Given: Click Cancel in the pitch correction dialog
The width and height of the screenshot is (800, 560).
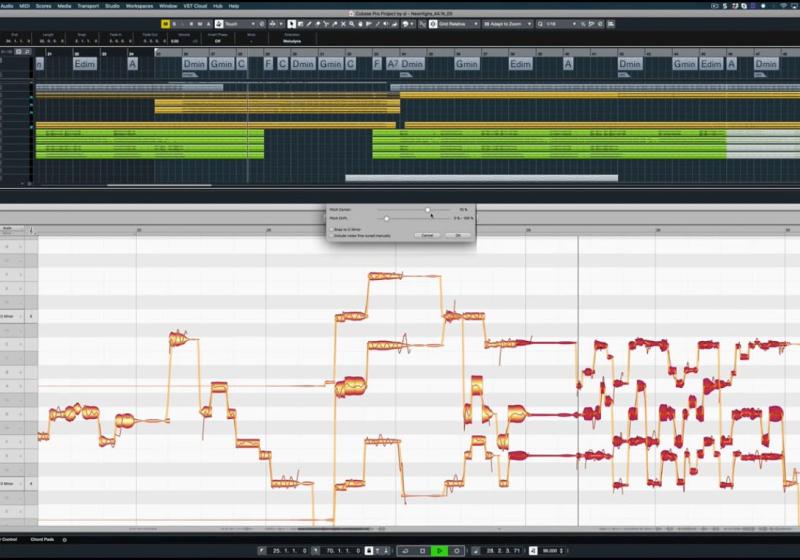Looking at the screenshot, I should 427,235.
